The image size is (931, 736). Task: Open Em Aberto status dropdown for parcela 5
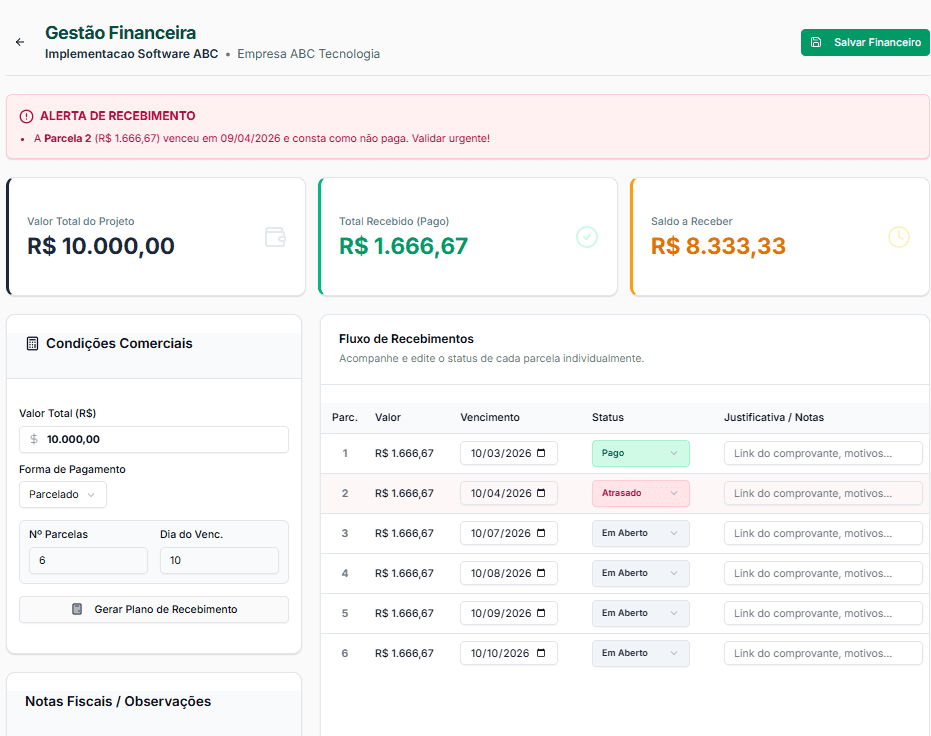point(641,613)
